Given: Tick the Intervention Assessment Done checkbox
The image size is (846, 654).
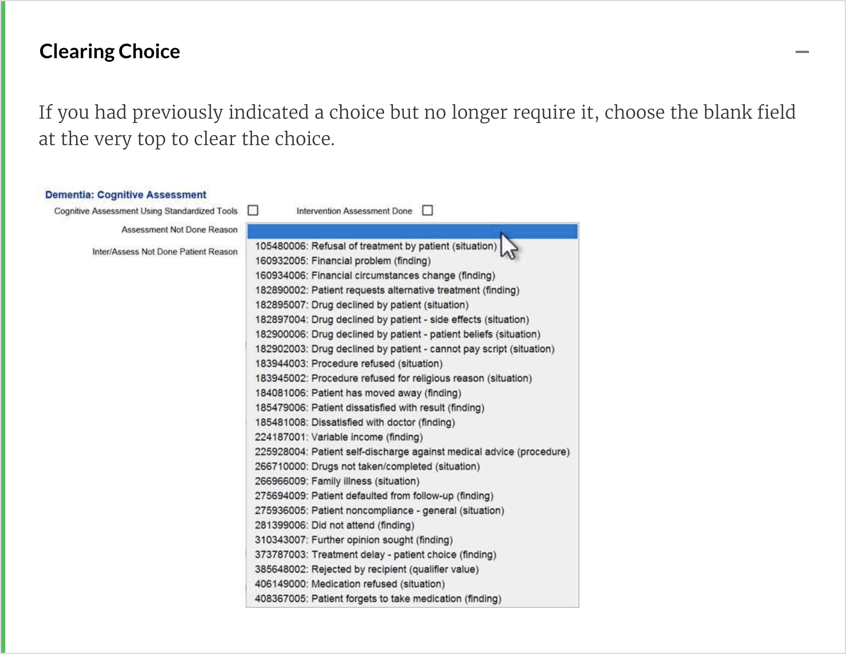Looking at the screenshot, I should pos(428,211).
